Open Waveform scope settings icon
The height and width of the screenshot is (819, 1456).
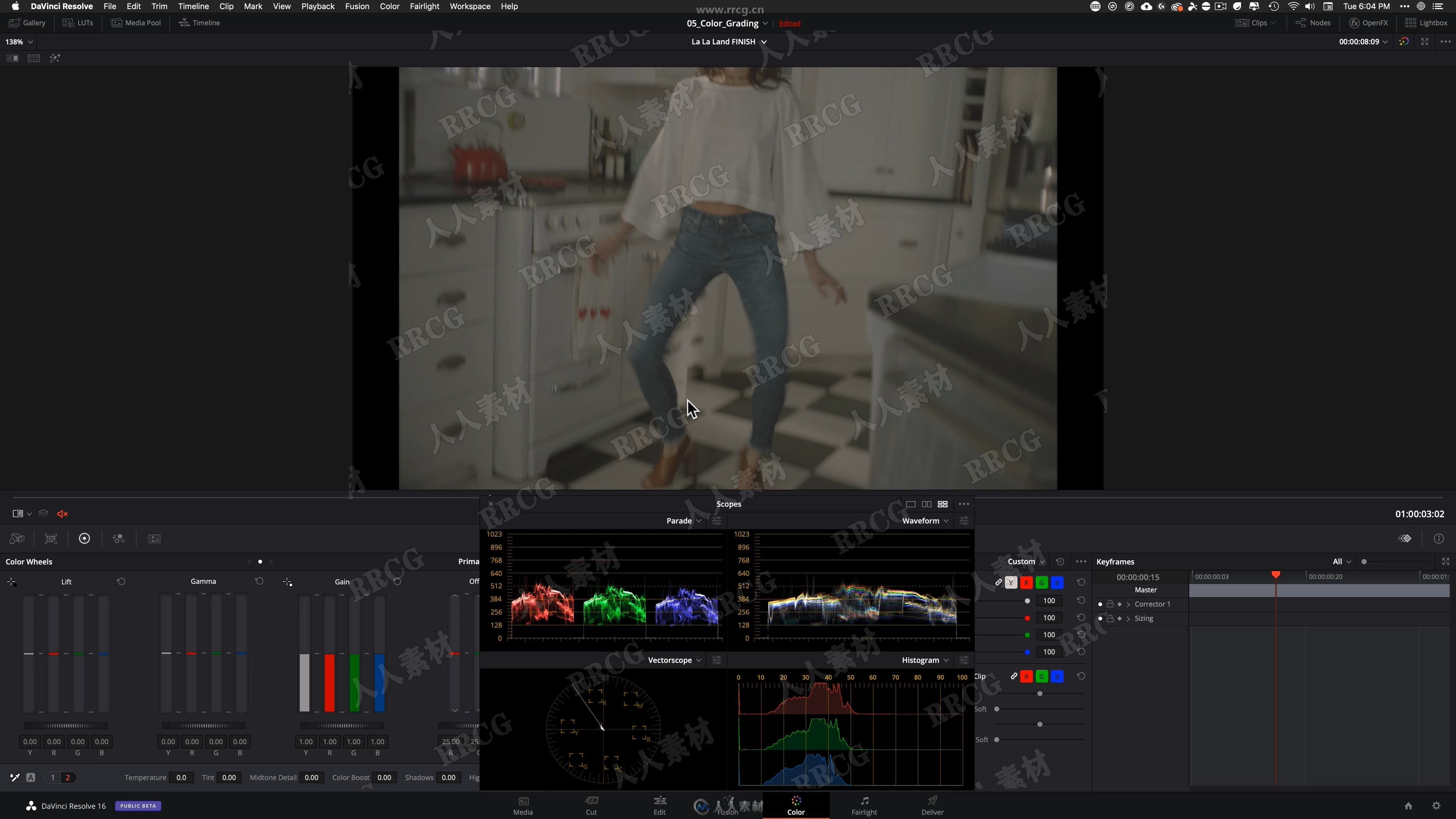(x=964, y=521)
